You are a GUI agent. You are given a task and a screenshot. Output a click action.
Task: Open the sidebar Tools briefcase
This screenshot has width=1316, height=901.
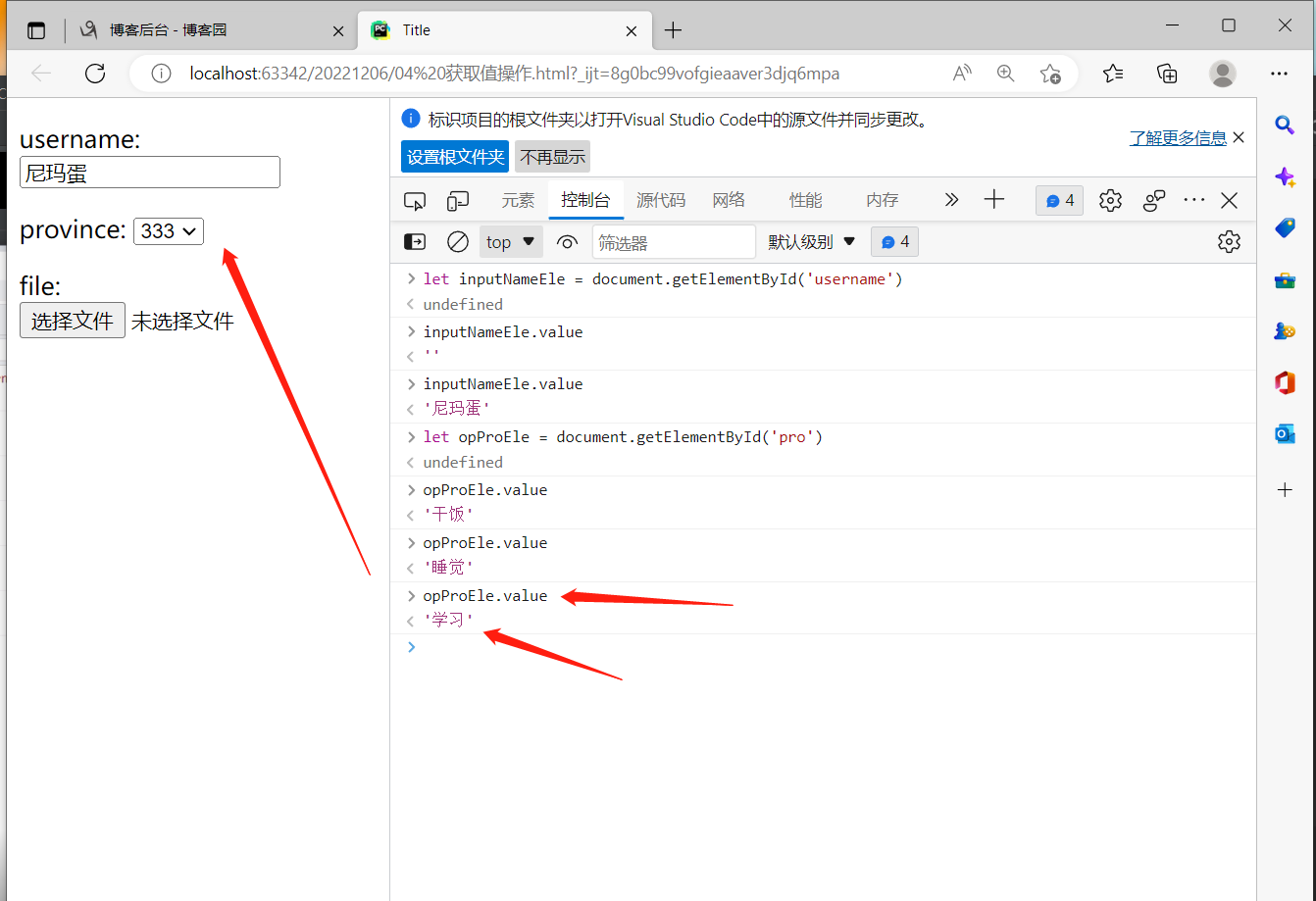tap(1285, 280)
